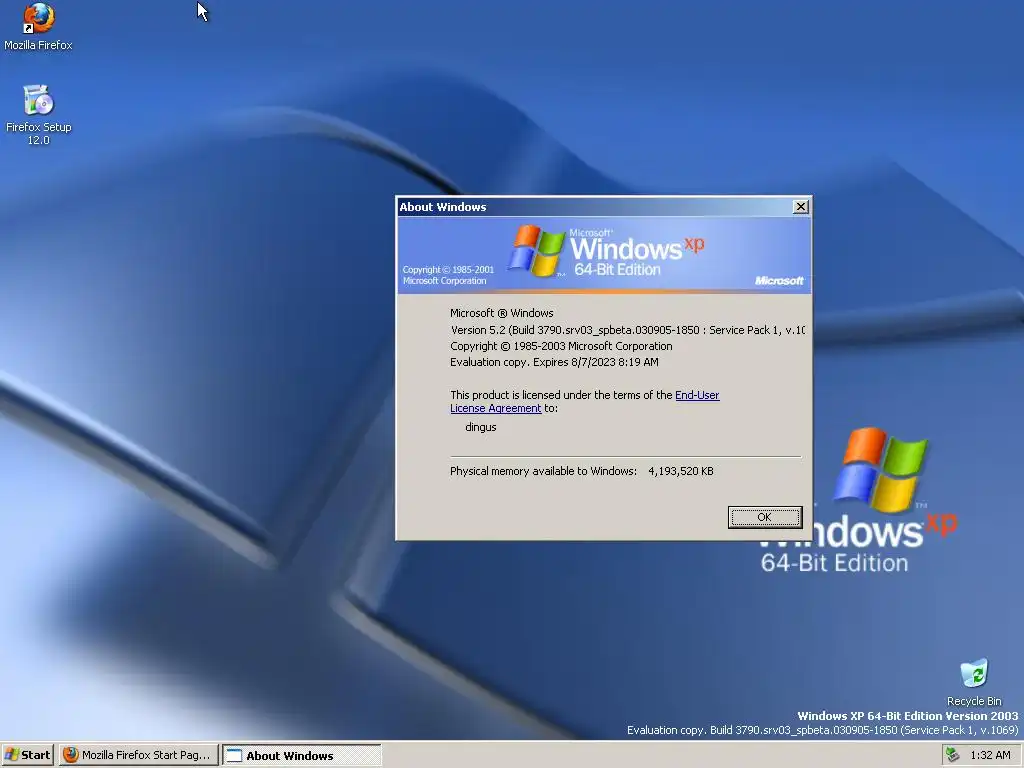Click the About Windows taskbar button
The image size is (1024, 768).
(x=302, y=756)
